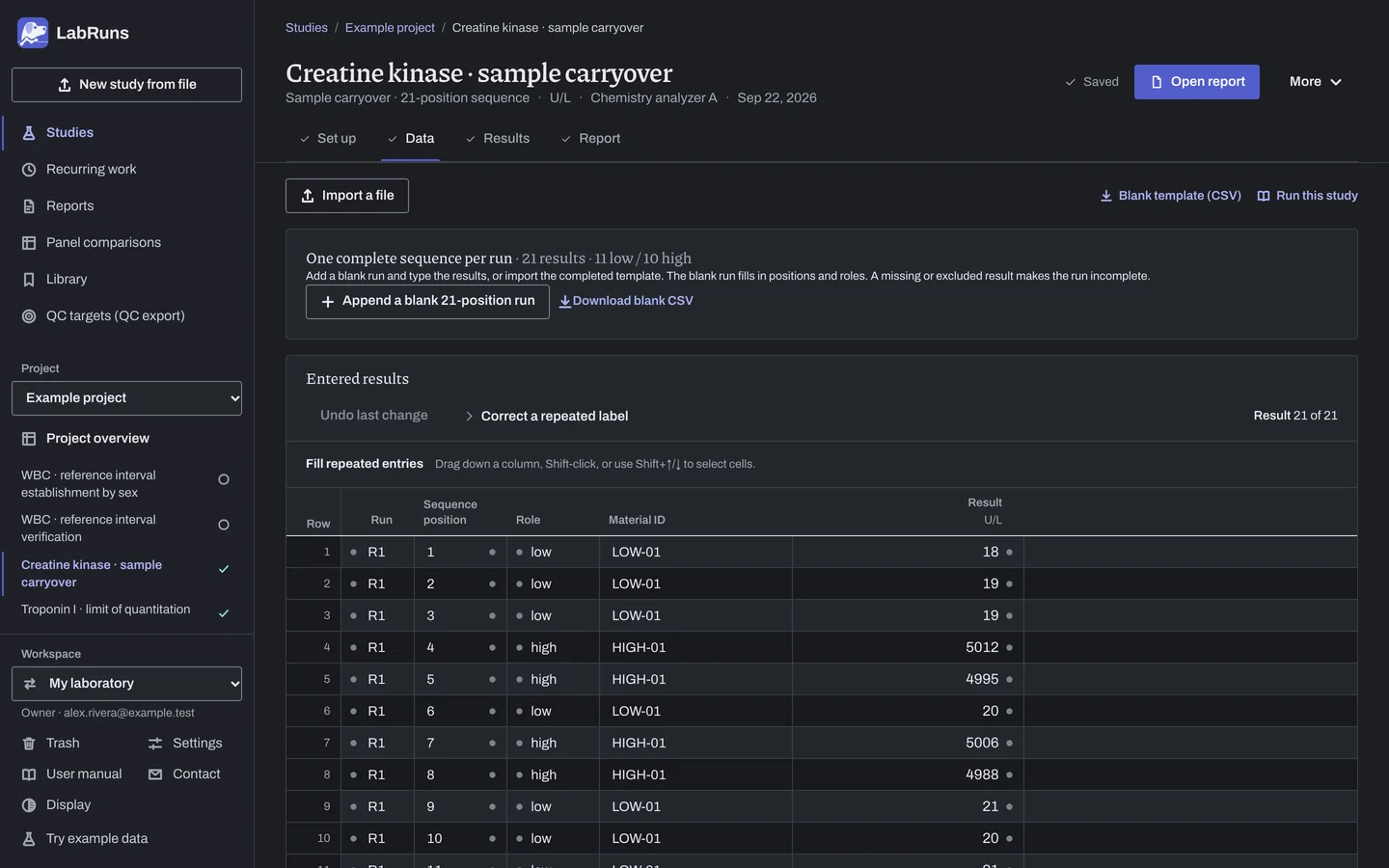
Task: Switch to the Report tab
Action: [590, 139]
